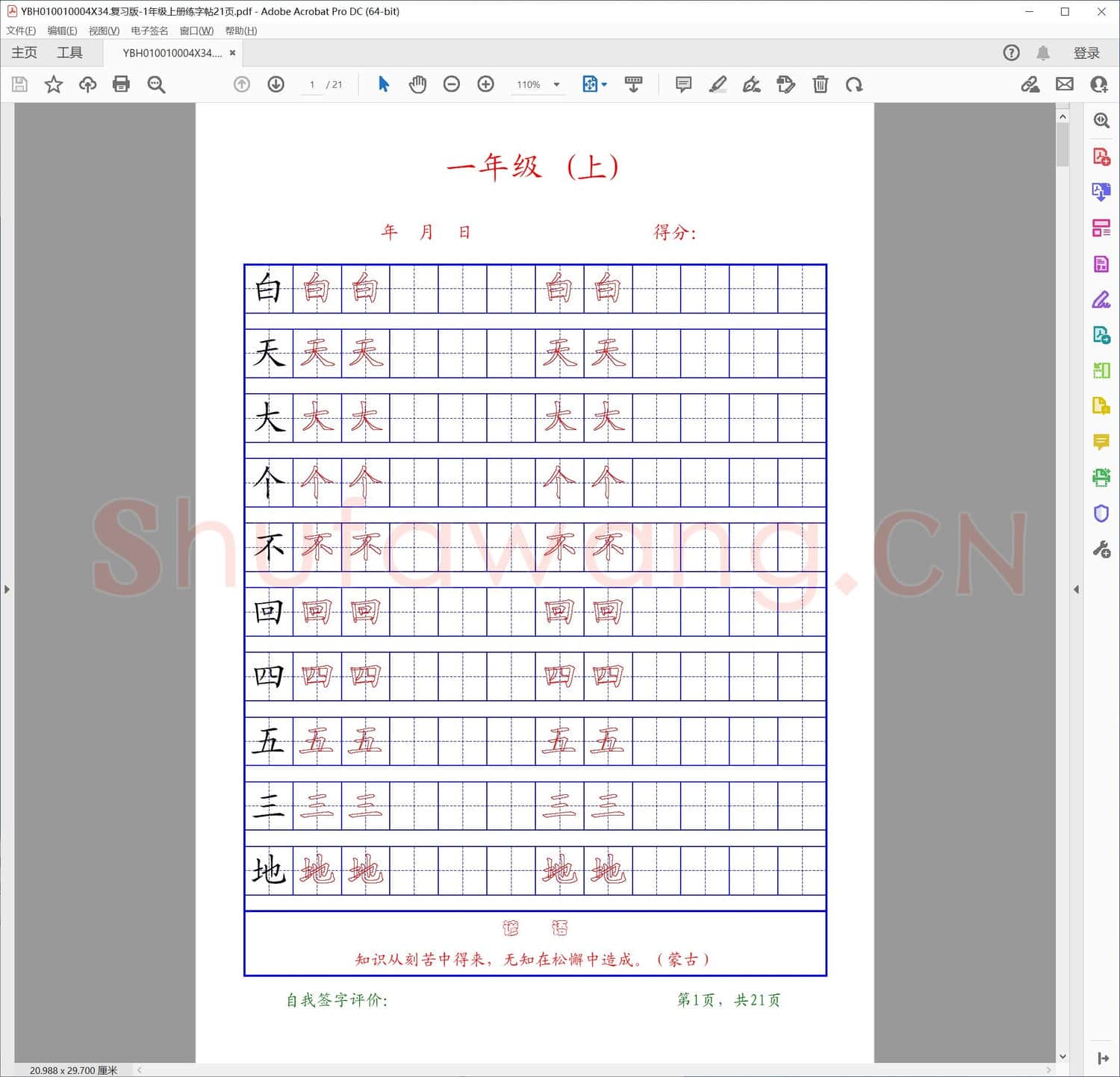The width and height of the screenshot is (1120, 1077).
Task: Click the 登录 sign-in button
Action: pyautogui.click(x=1086, y=53)
